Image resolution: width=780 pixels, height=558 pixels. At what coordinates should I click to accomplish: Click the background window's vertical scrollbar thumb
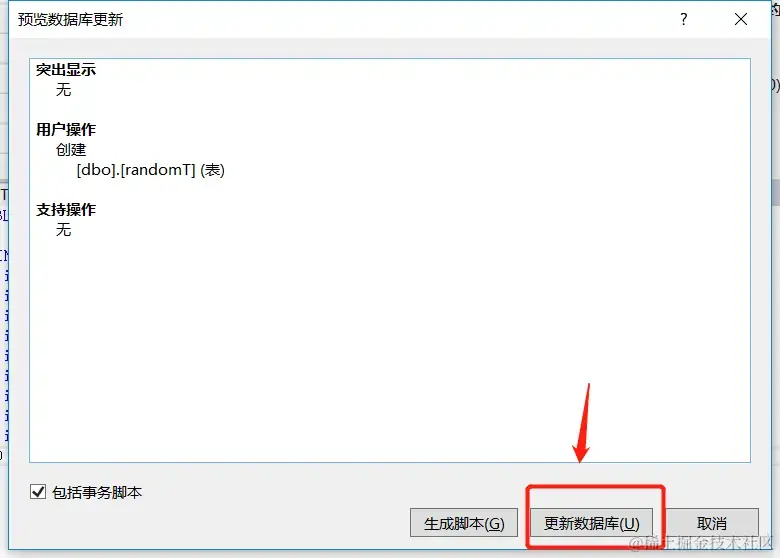coord(776,192)
